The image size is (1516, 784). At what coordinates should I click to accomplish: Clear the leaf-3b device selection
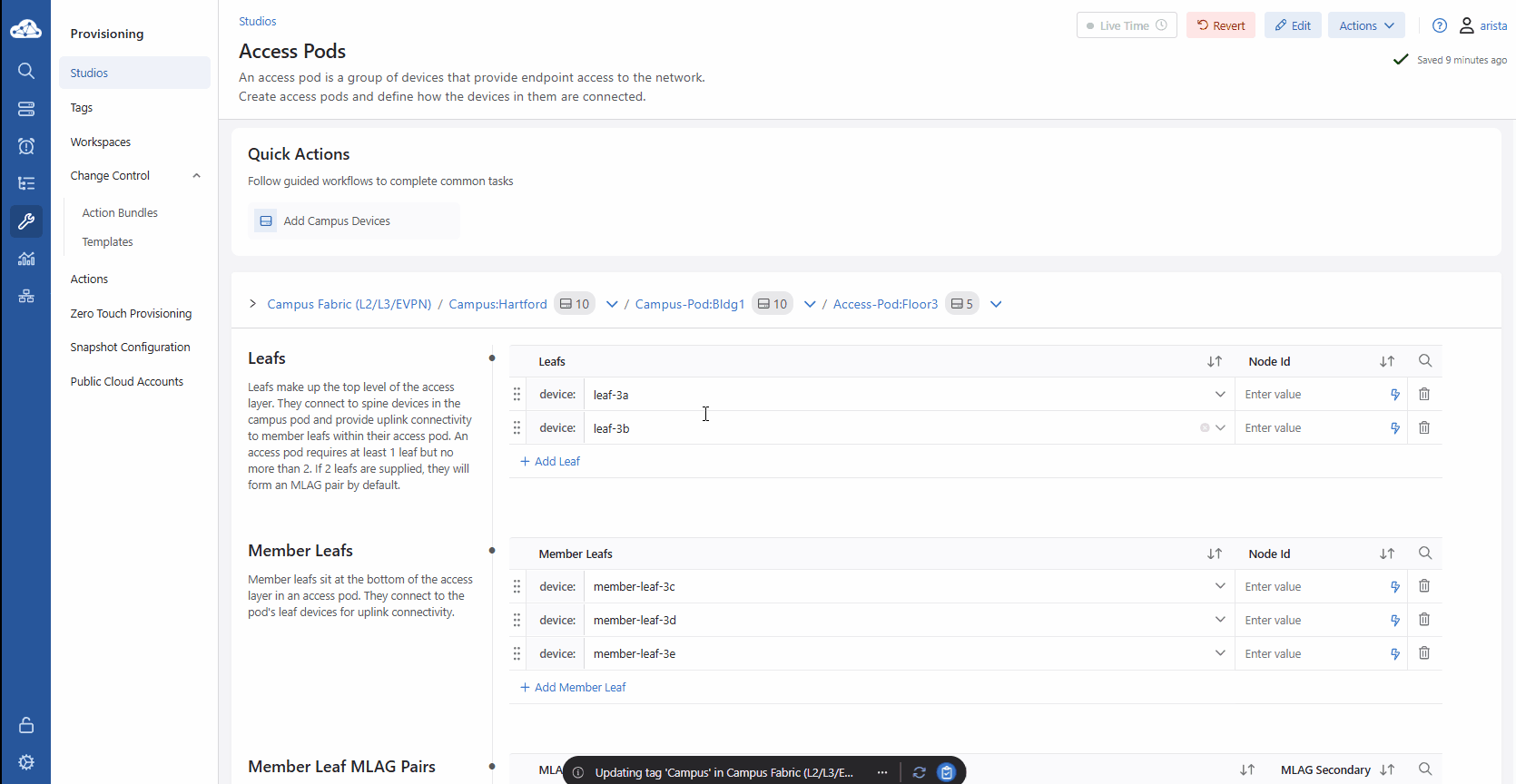[x=1205, y=427]
